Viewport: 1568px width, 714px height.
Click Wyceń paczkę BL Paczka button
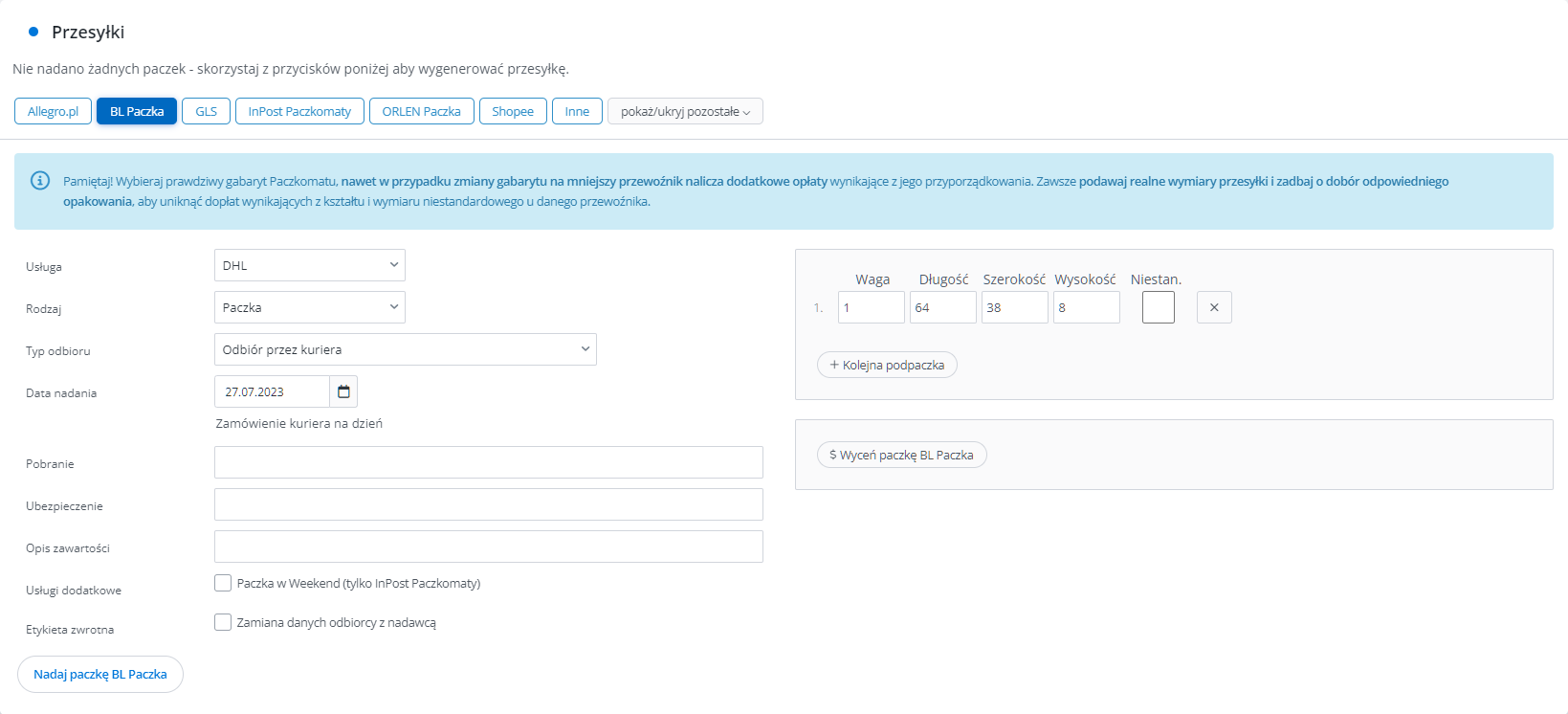[x=901, y=455]
